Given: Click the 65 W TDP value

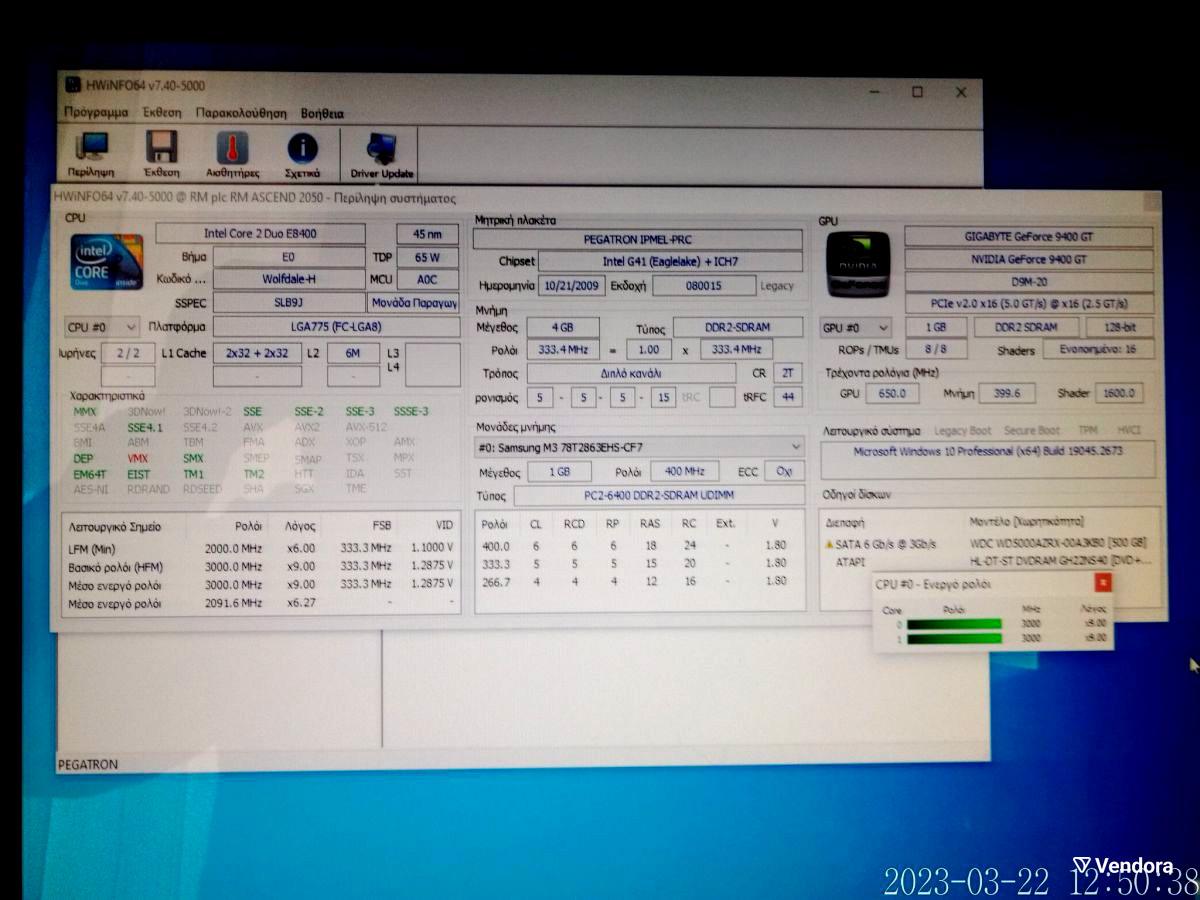Looking at the screenshot, I should (428, 257).
